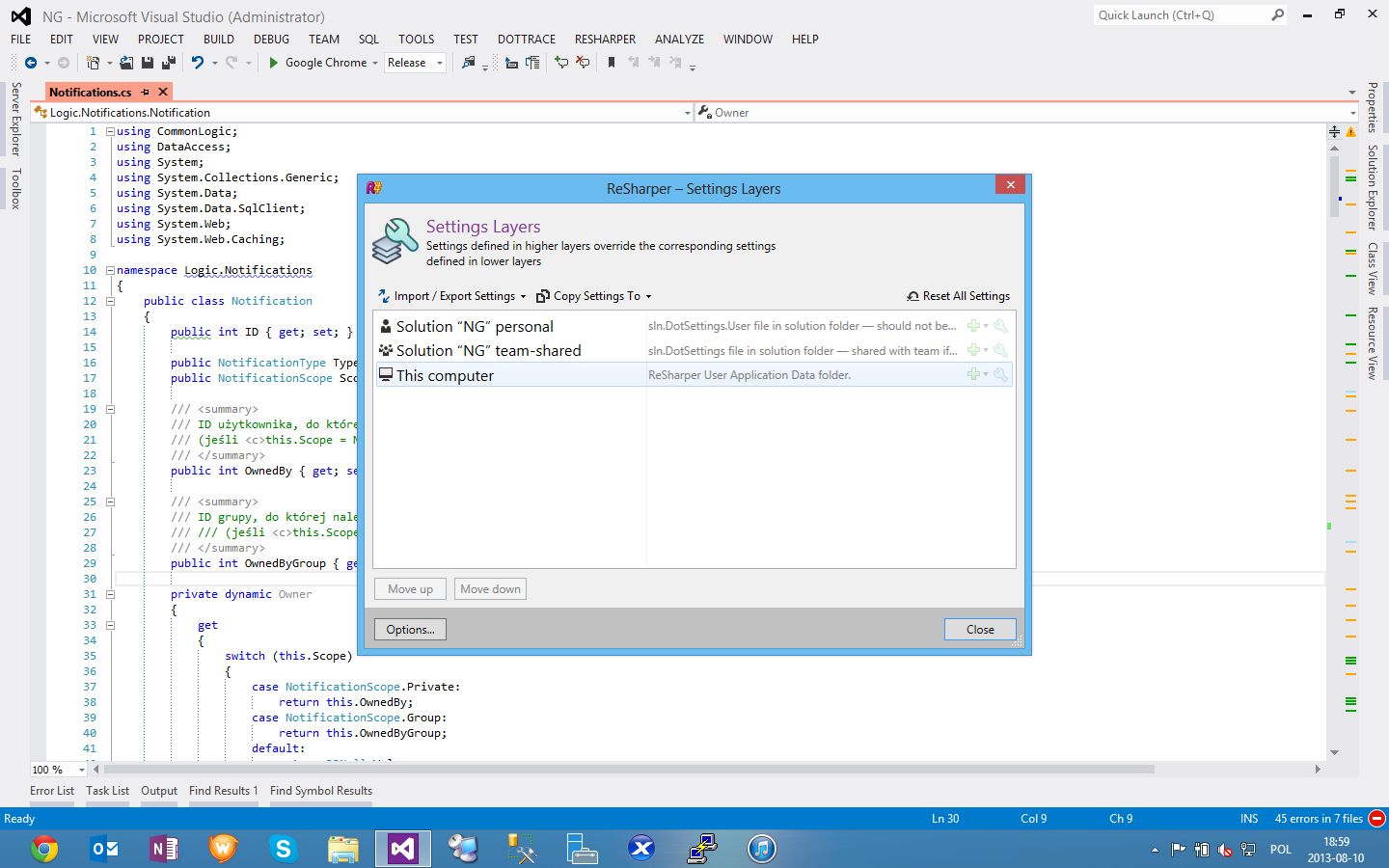Click the Move up button

pos(410,589)
